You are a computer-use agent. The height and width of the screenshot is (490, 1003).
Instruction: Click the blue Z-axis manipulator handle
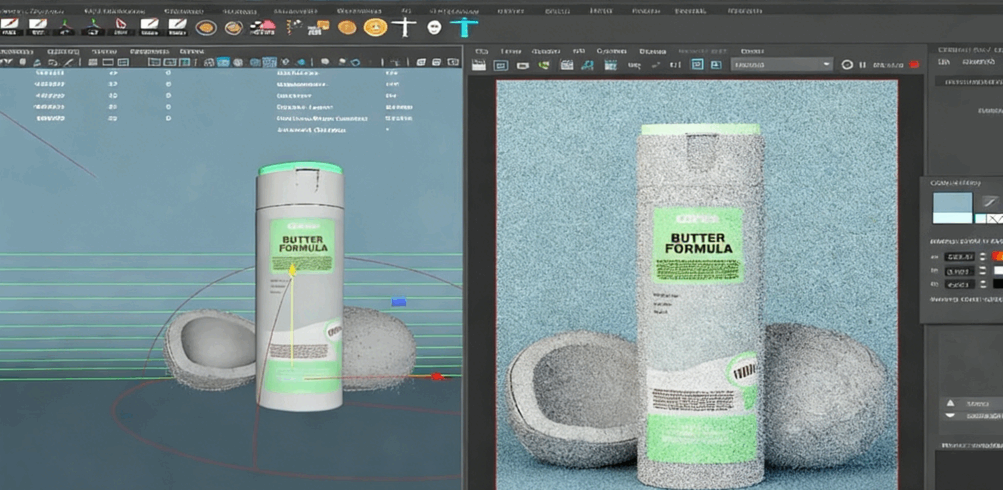click(399, 301)
